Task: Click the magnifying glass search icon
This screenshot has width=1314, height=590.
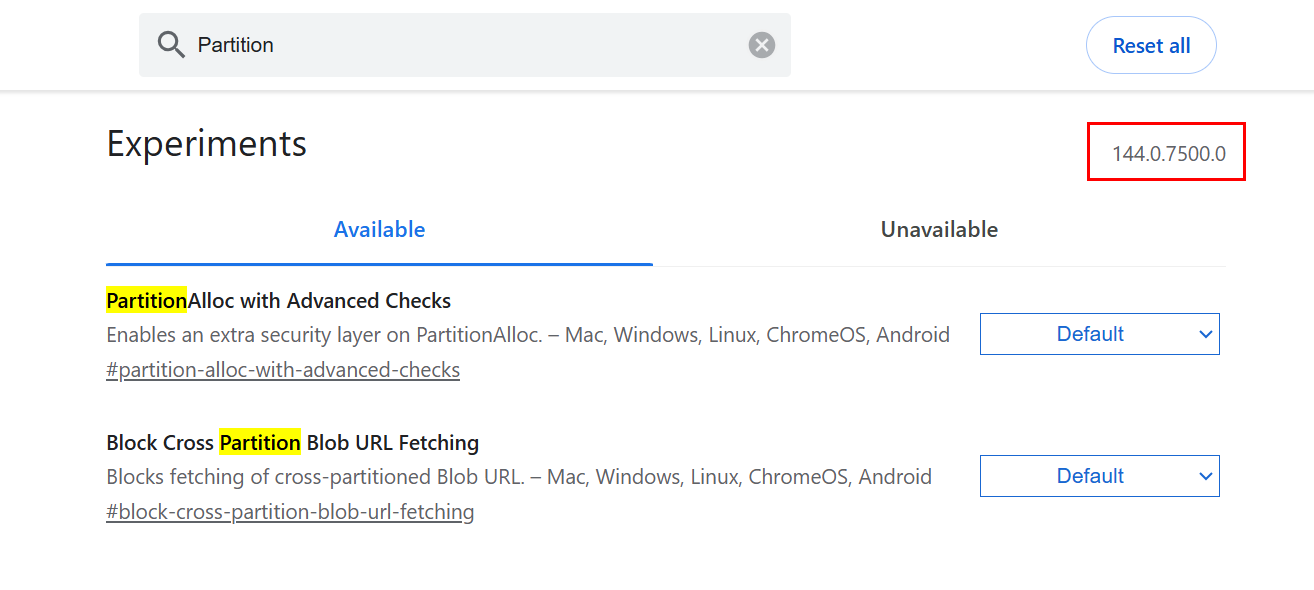Action: (x=172, y=45)
